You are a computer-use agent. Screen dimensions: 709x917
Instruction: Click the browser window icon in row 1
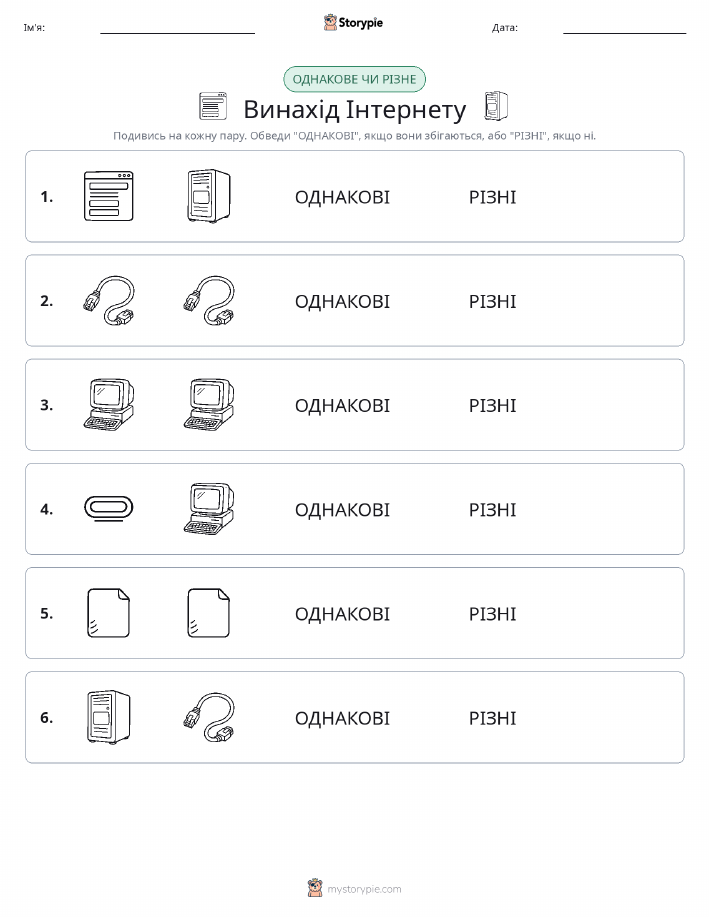[x=109, y=196]
